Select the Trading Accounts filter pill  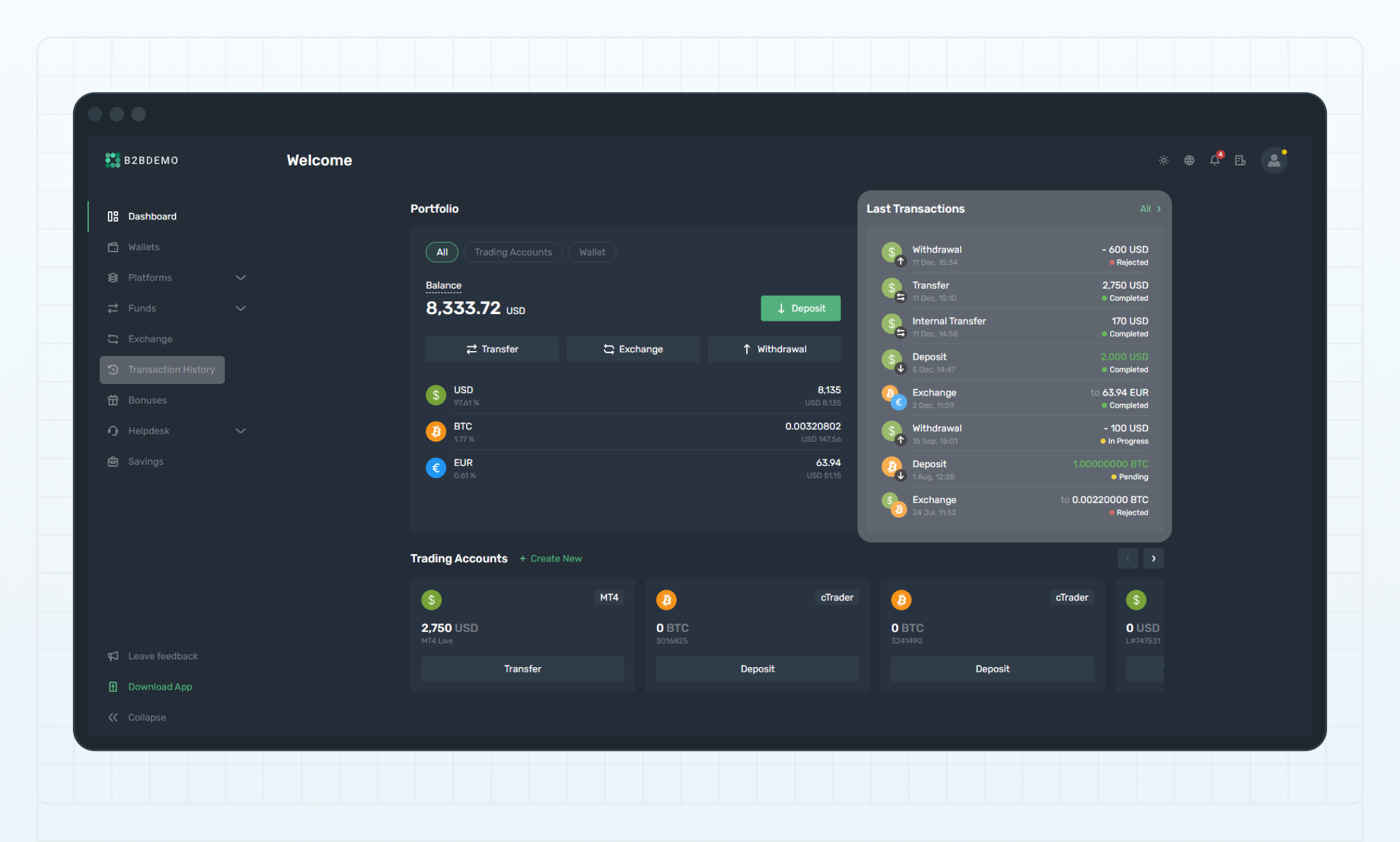(x=513, y=252)
